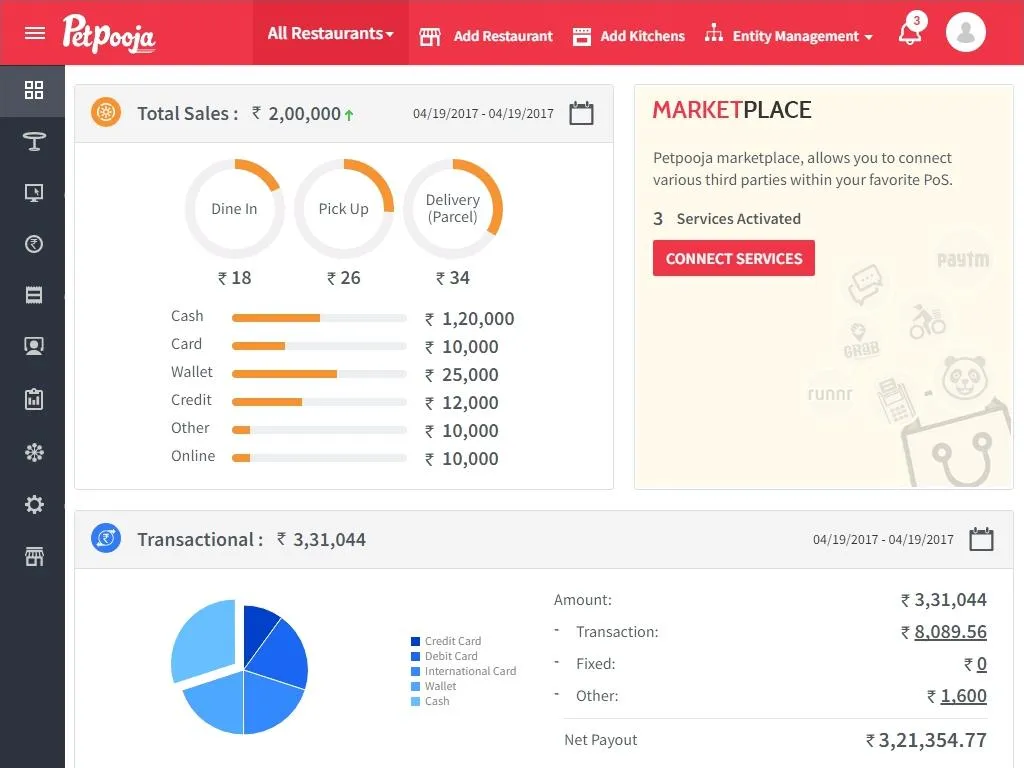Click the snowflake icon in the sidebar
1024x768 pixels.
click(34, 452)
